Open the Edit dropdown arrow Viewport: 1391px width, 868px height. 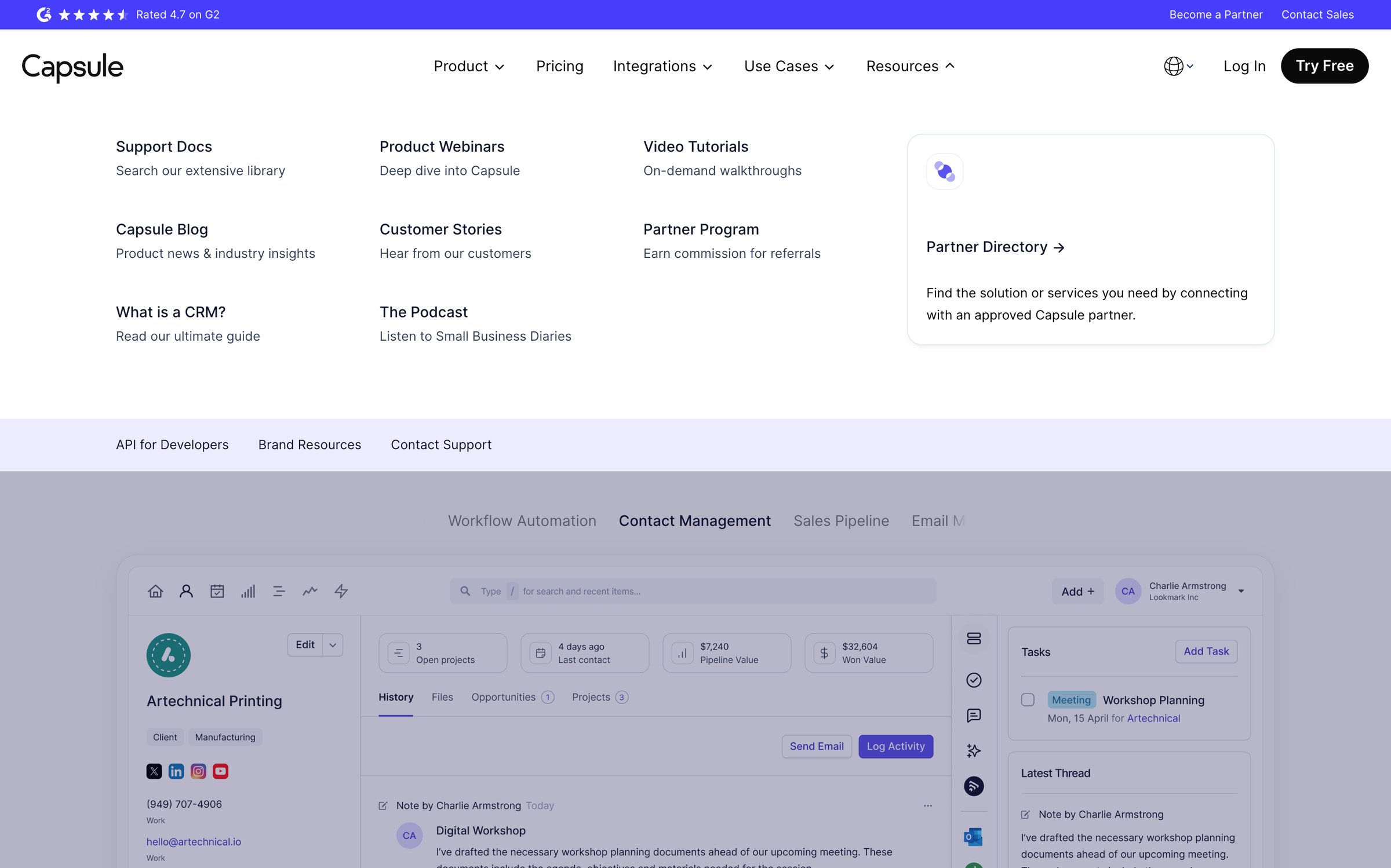[333, 645]
